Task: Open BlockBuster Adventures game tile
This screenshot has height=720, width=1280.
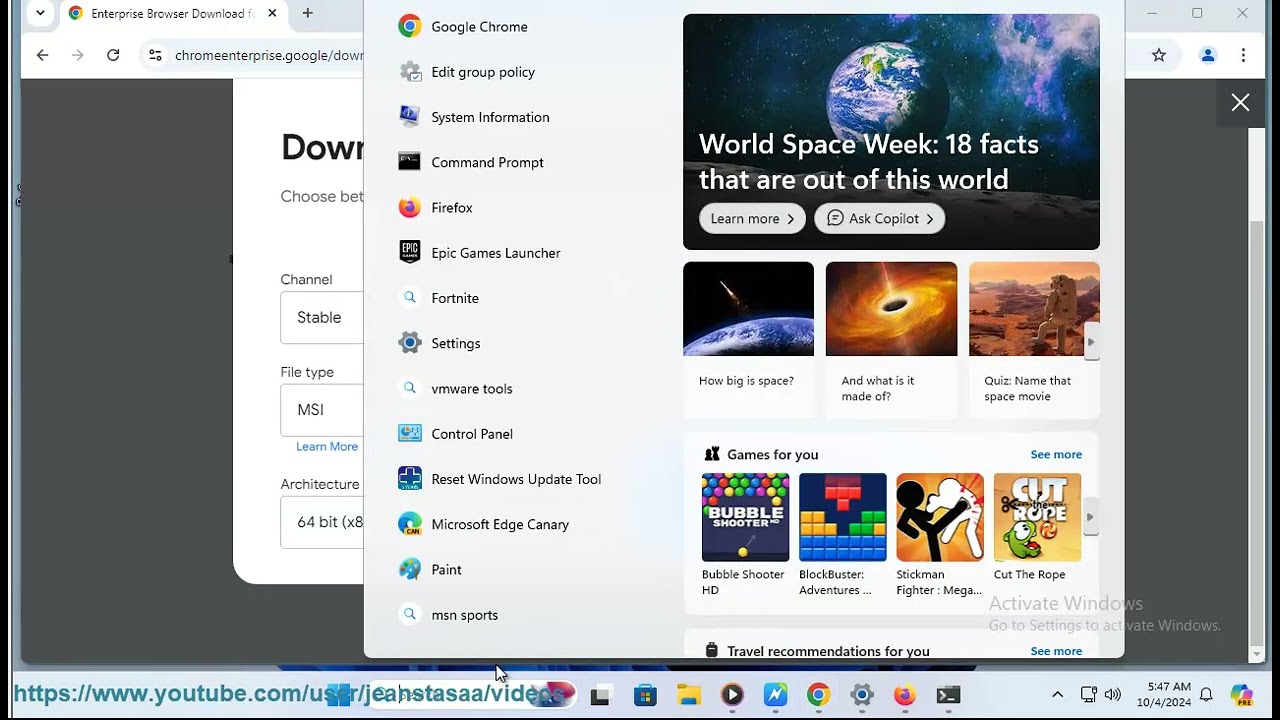Action: click(842, 535)
